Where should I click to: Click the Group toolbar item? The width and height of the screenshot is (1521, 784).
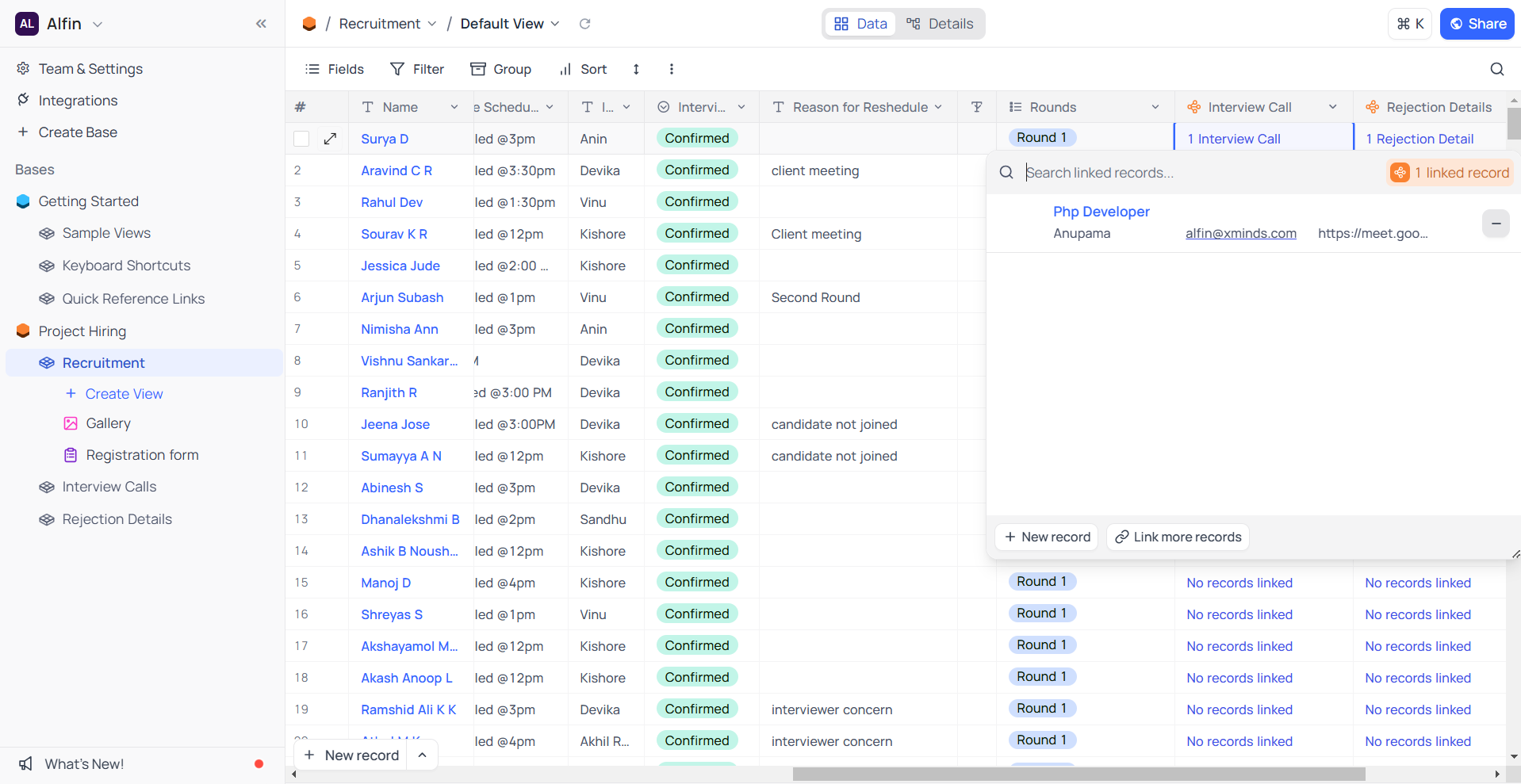500,69
